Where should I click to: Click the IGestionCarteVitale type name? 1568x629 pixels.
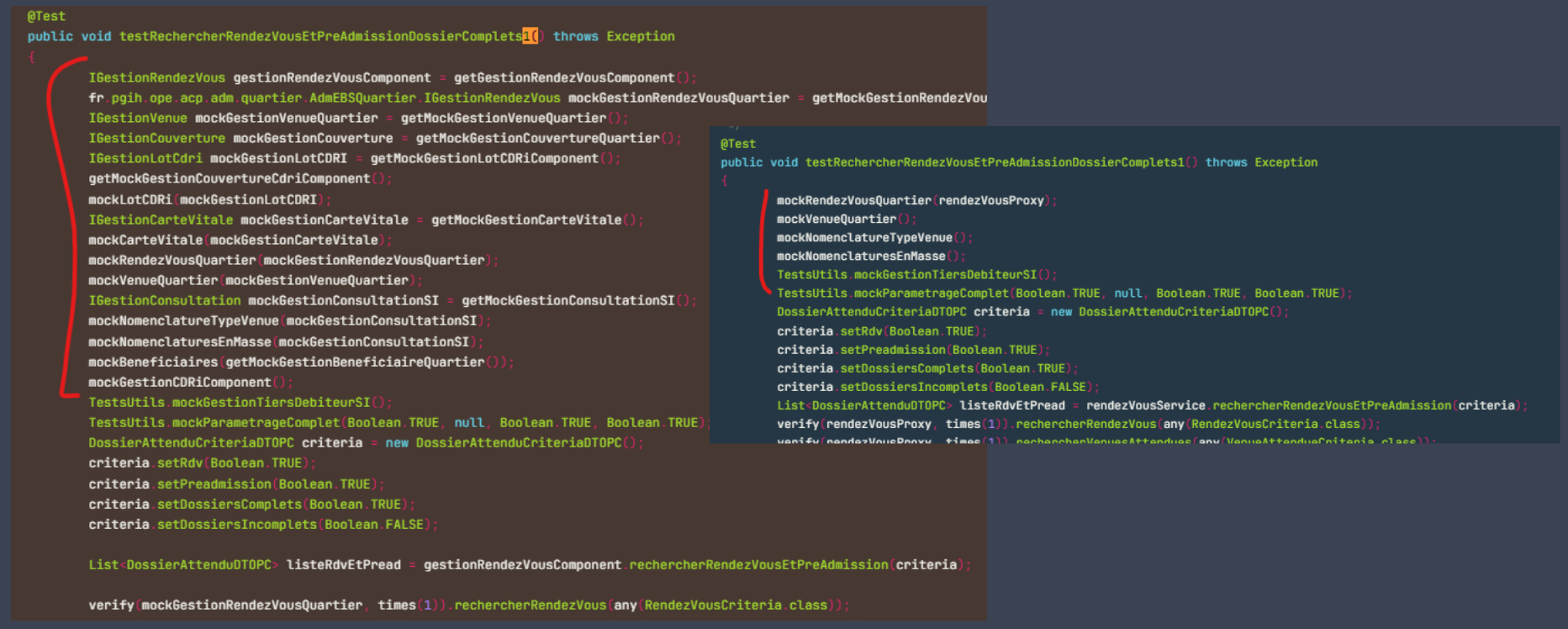[161, 219]
